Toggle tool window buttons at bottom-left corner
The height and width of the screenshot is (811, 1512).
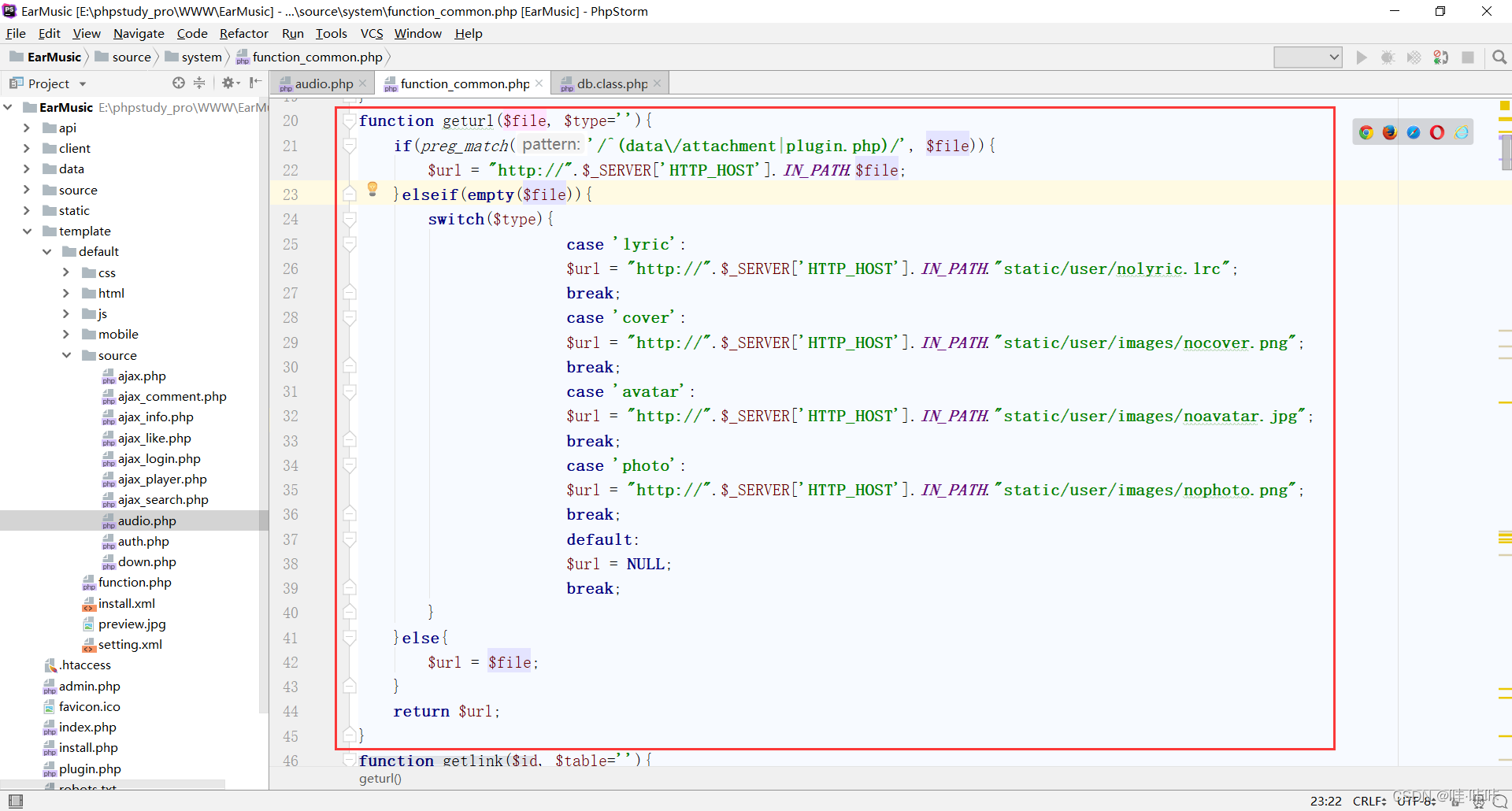15,801
